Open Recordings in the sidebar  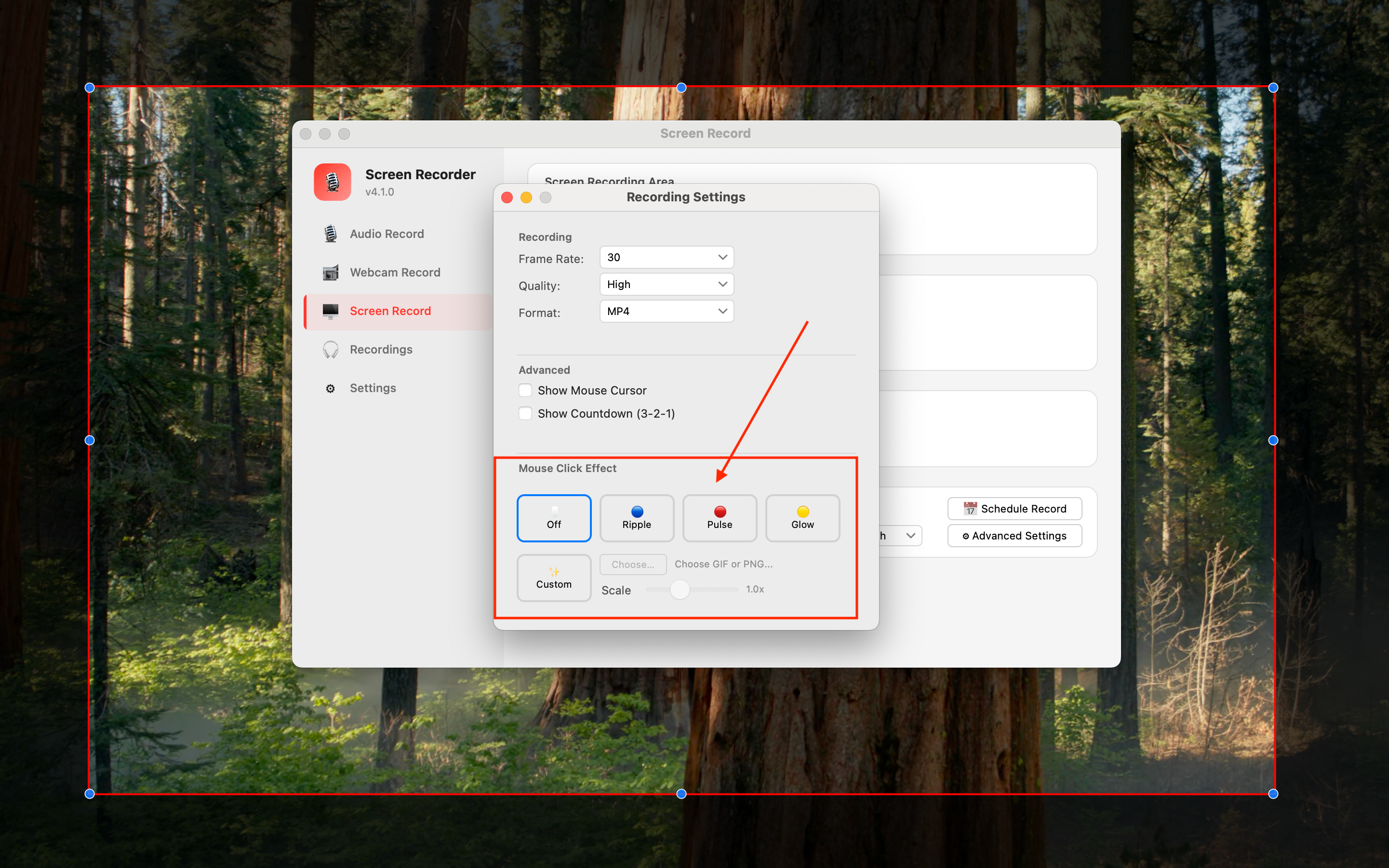398,349
